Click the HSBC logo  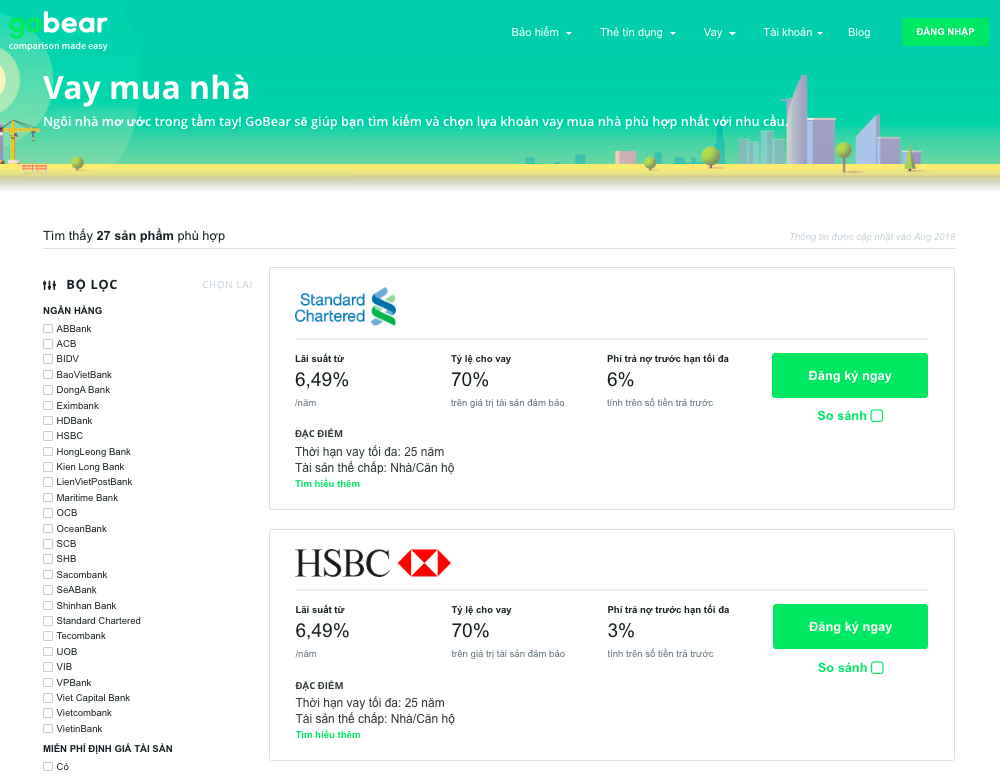click(x=372, y=563)
